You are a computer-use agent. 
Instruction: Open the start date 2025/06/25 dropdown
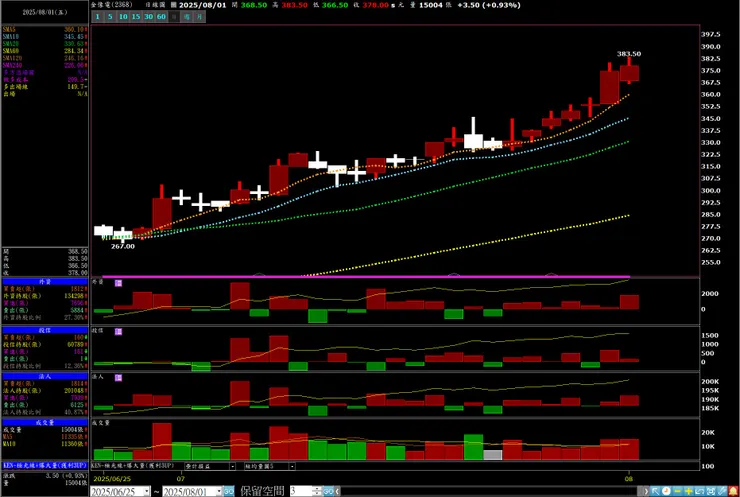[x=146, y=491]
